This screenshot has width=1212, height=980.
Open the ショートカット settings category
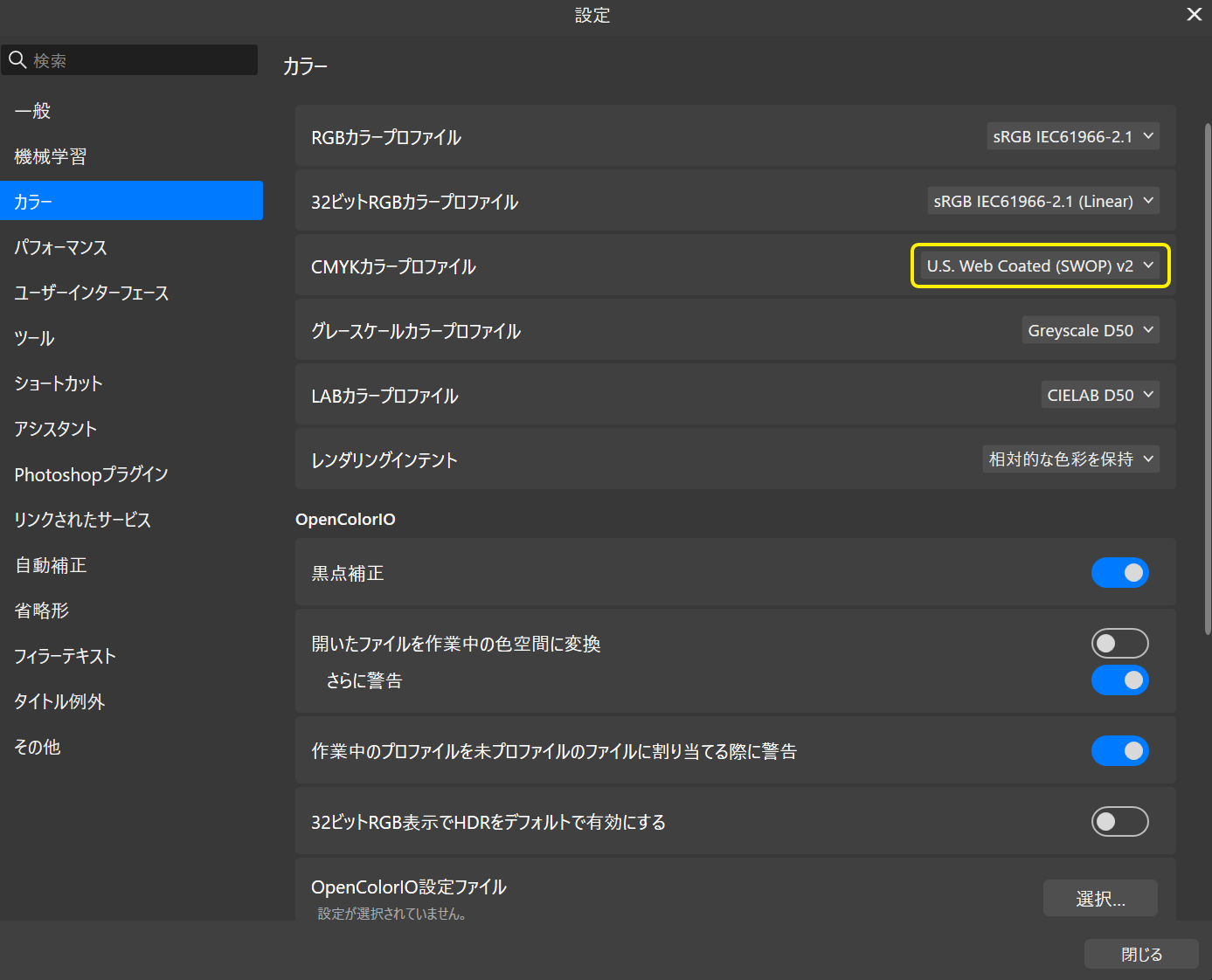click(131, 383)
